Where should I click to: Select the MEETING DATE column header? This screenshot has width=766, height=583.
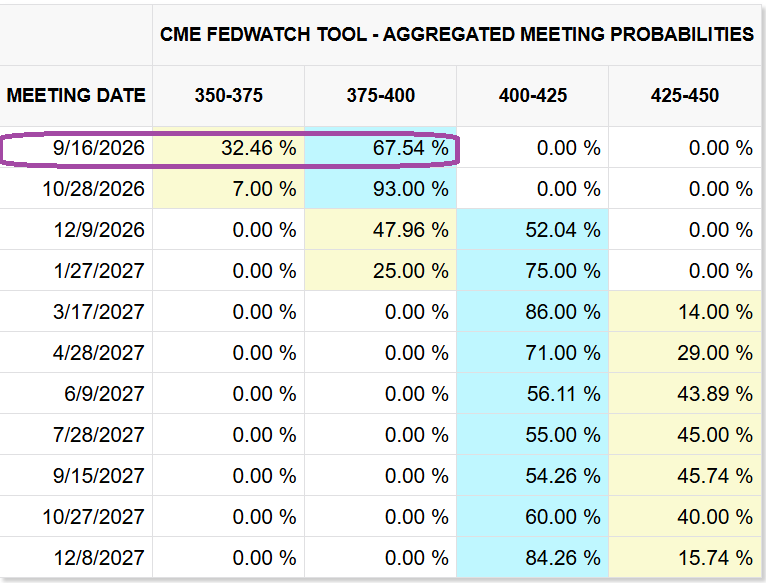(x=76, y=95)
